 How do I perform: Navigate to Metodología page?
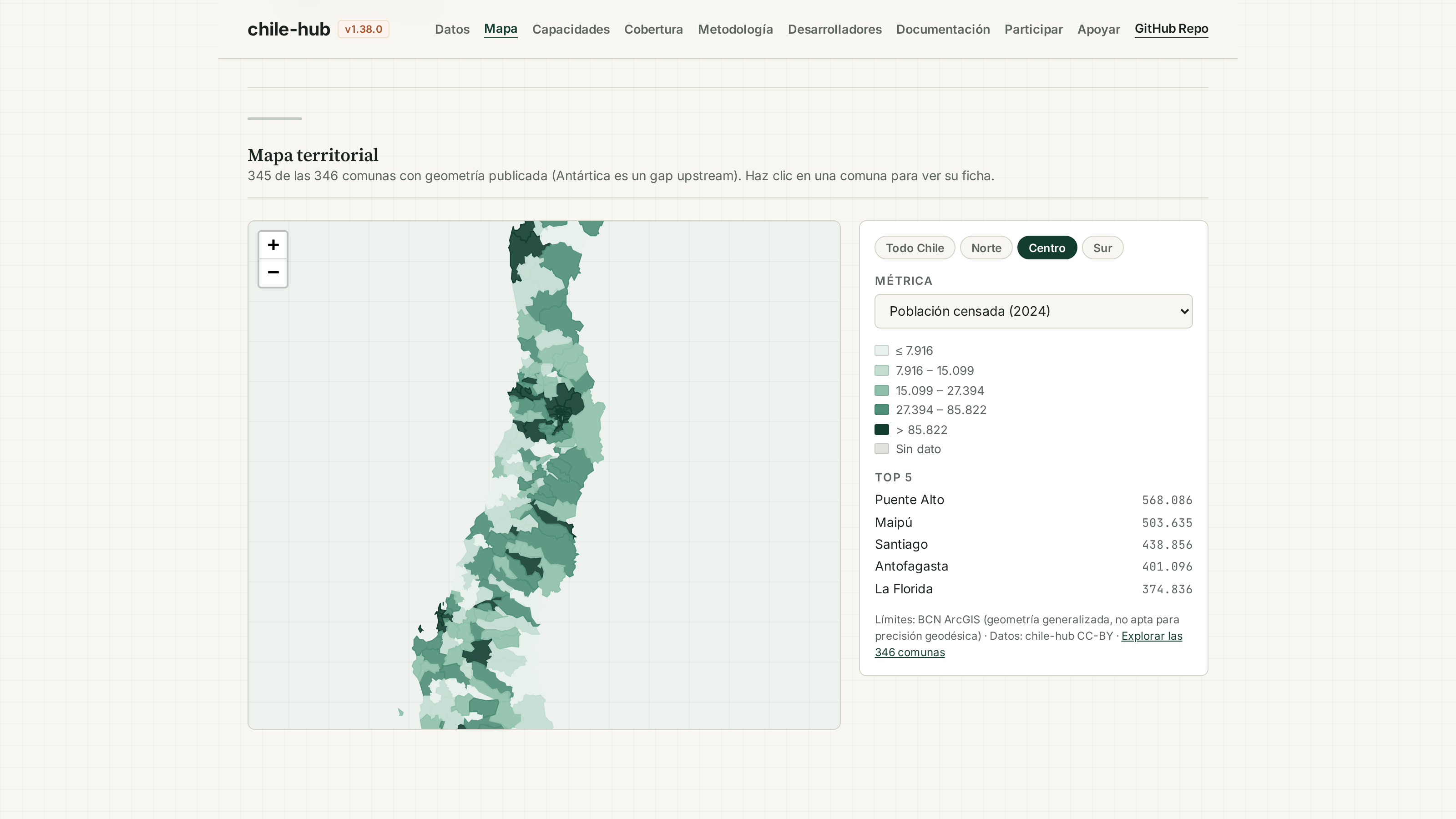735,29
